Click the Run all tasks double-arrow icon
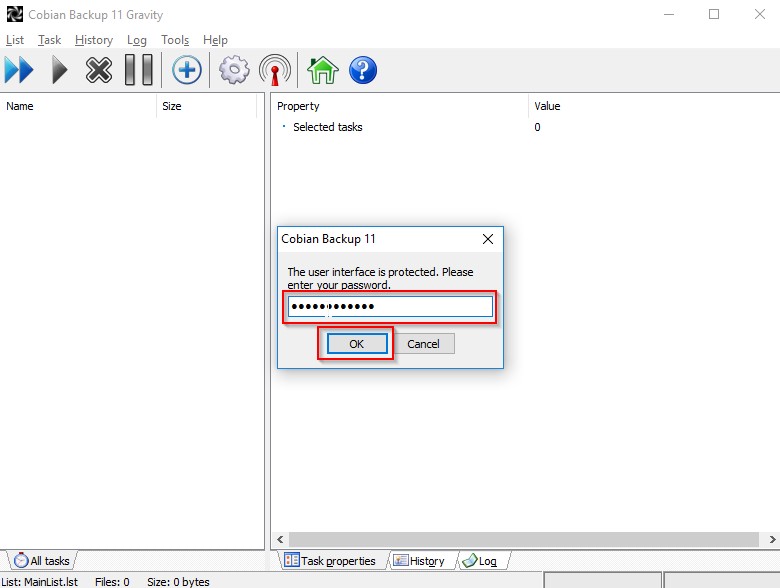Image resolution: width=780 pixels, height=588 pixels. (19, 70)
